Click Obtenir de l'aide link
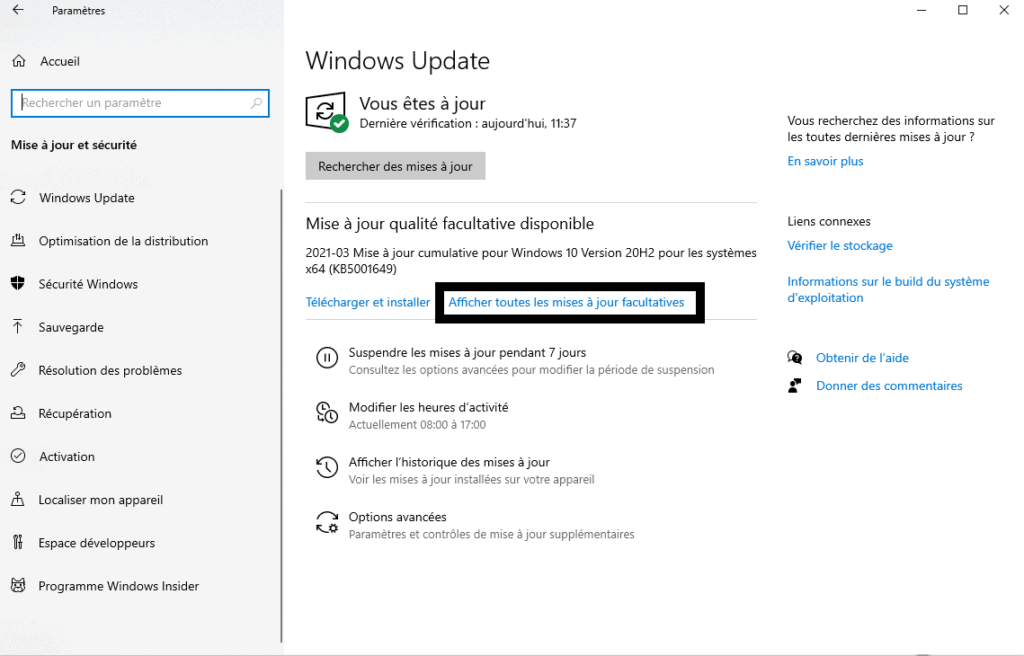This screenshot has width=1024, height=656. pyautogui.click(x=862, y=357)
